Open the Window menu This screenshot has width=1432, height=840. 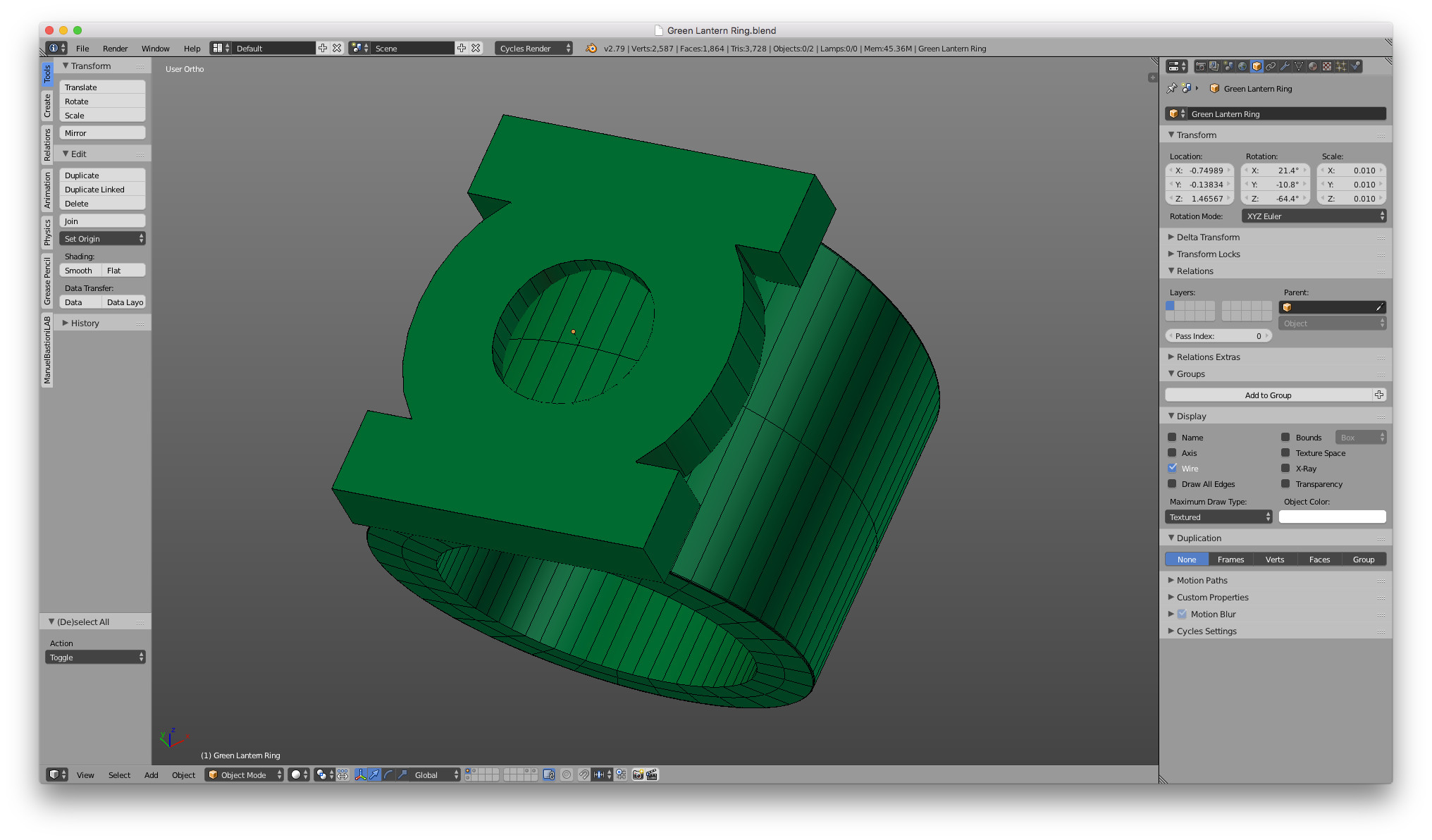click(x=155, y=49)
